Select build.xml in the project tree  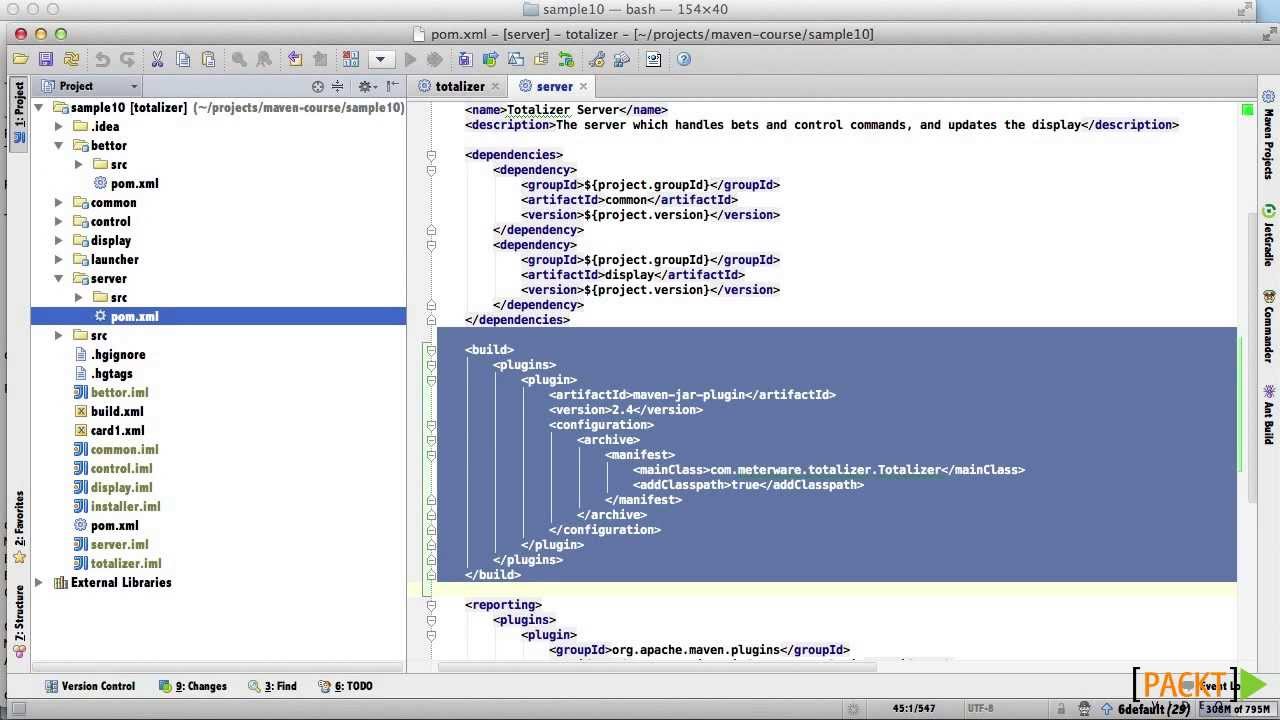coord(116,412)
